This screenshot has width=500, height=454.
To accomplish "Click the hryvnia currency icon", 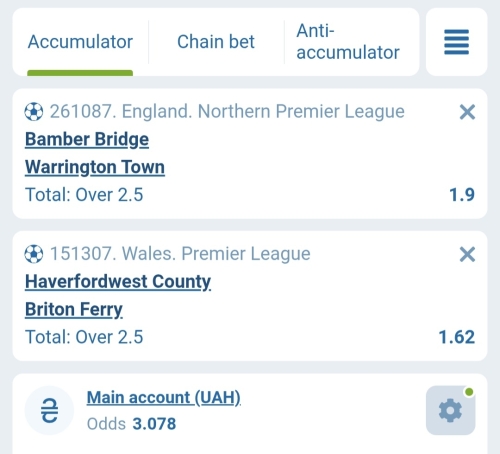I will pos(49,410).
